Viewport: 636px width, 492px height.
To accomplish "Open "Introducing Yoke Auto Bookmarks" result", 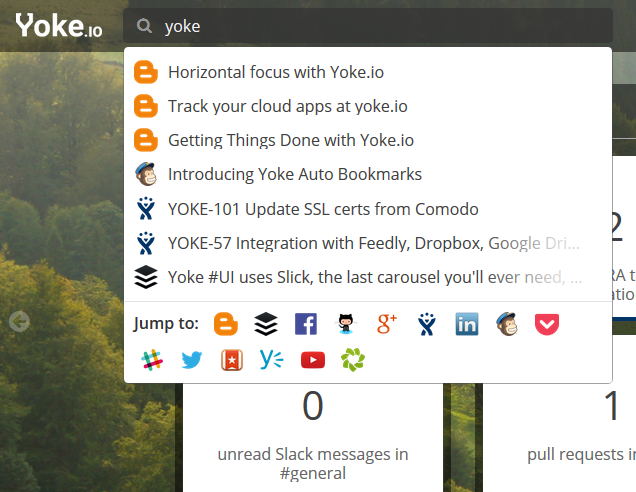I will [294, 174].
